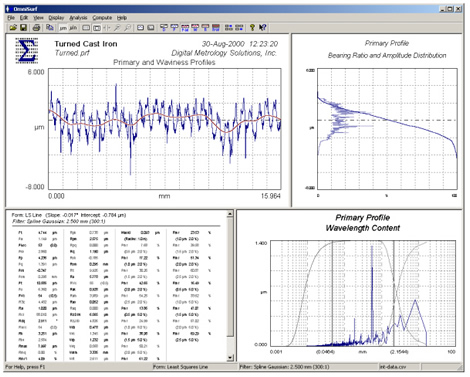Open the Help menu
Screen dimensions: 470x377
point(122,18)
